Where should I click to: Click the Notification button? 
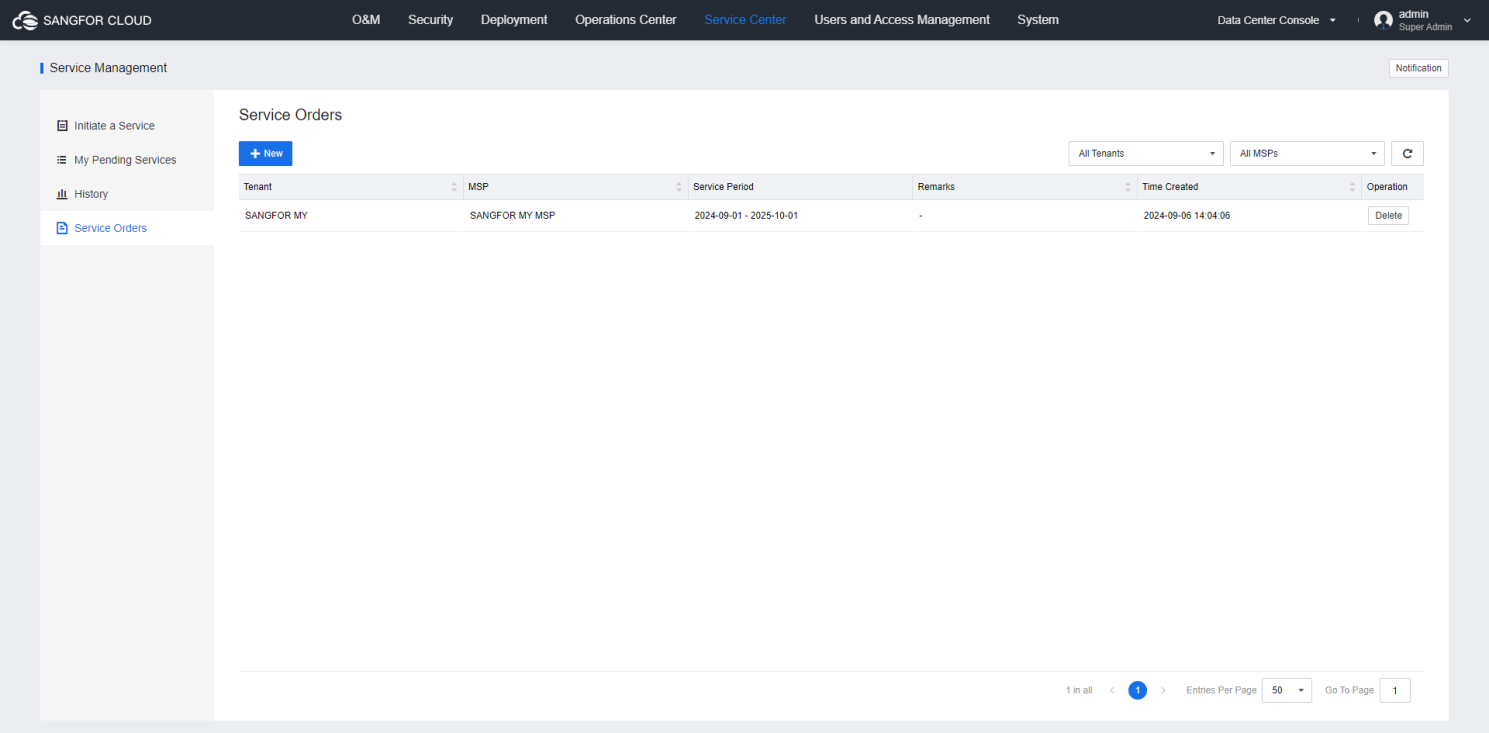[x=1419, y=68]
